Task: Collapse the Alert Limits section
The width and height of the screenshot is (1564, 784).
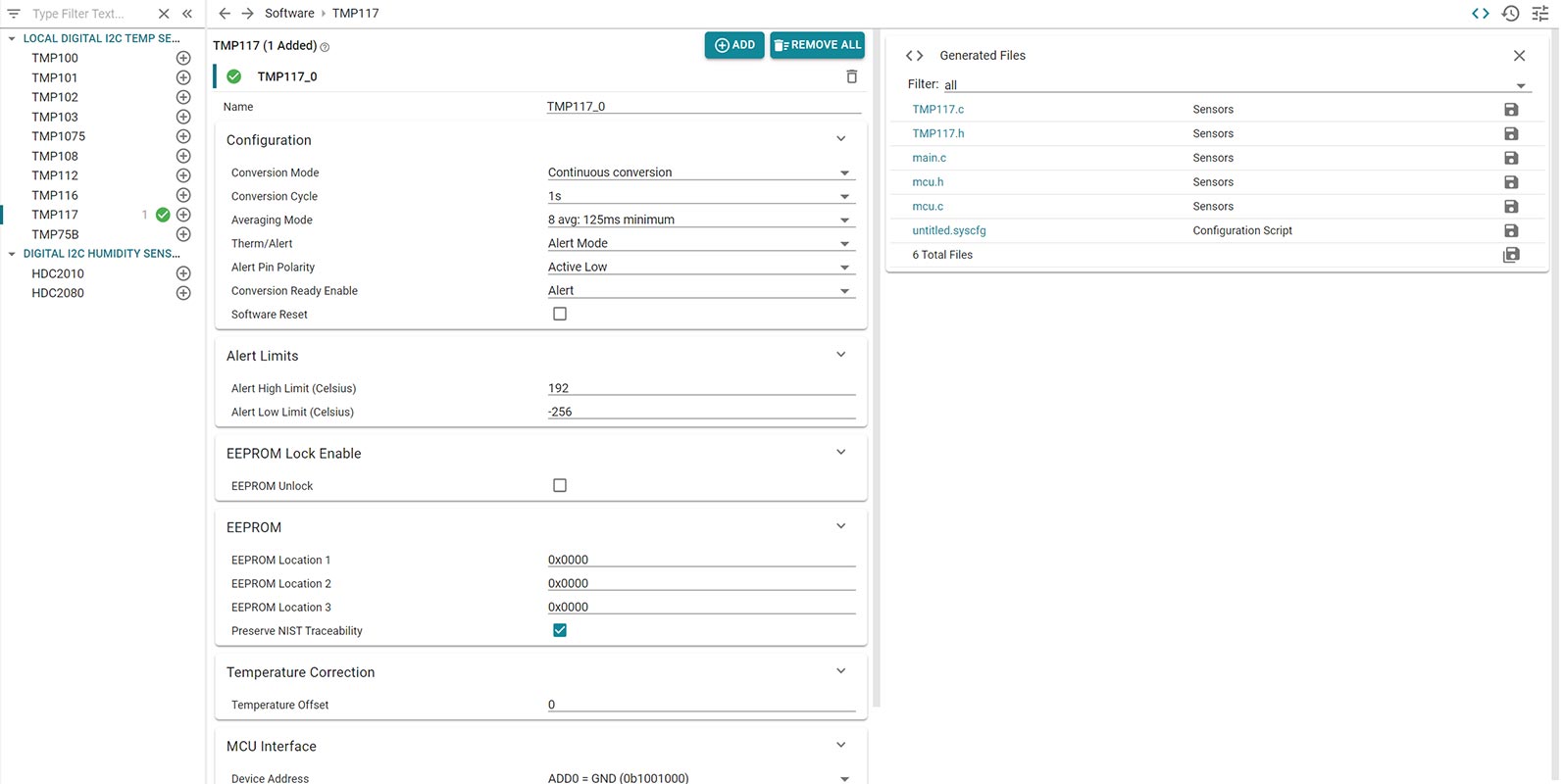Action: [840, 355]
